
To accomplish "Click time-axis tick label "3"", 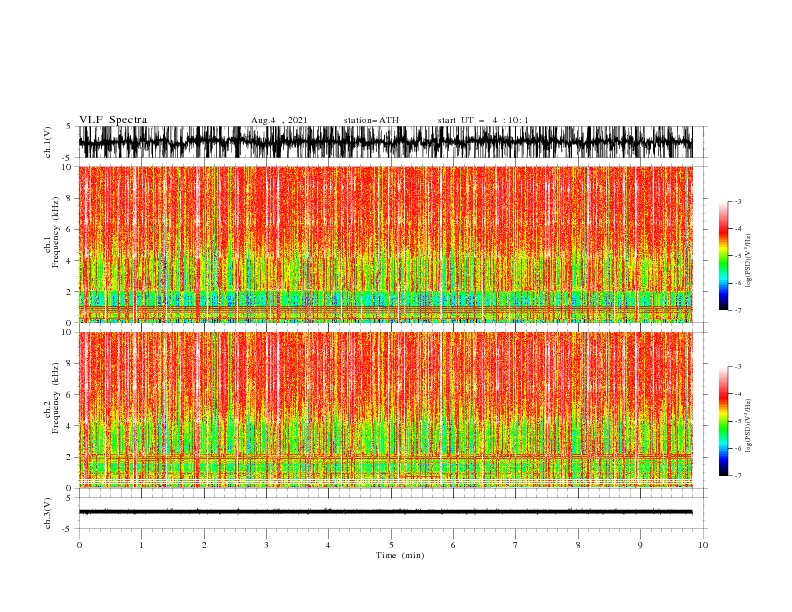I will [x=266, y=545].
